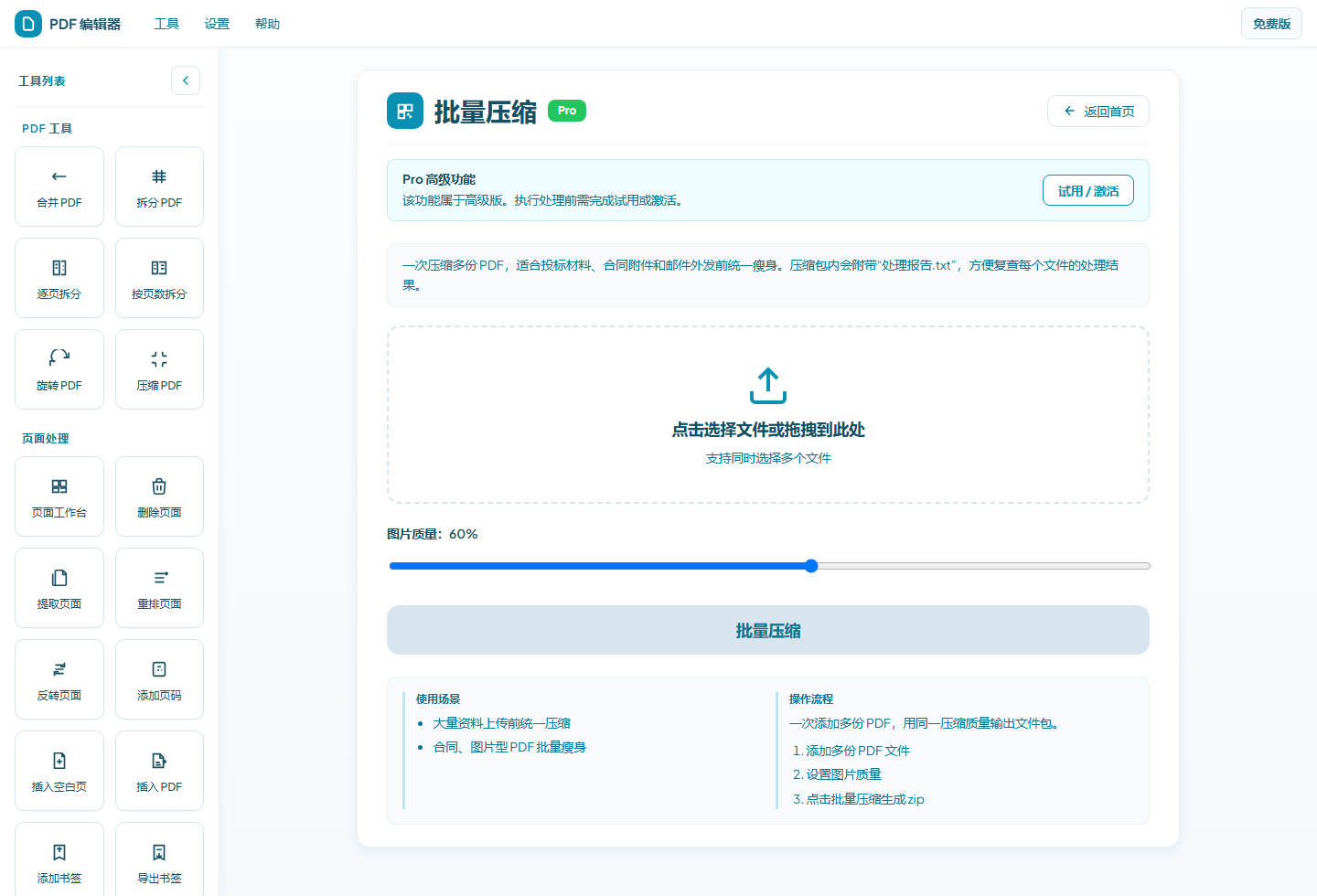Click the file drop zone to select files

(x=768, y=414)
